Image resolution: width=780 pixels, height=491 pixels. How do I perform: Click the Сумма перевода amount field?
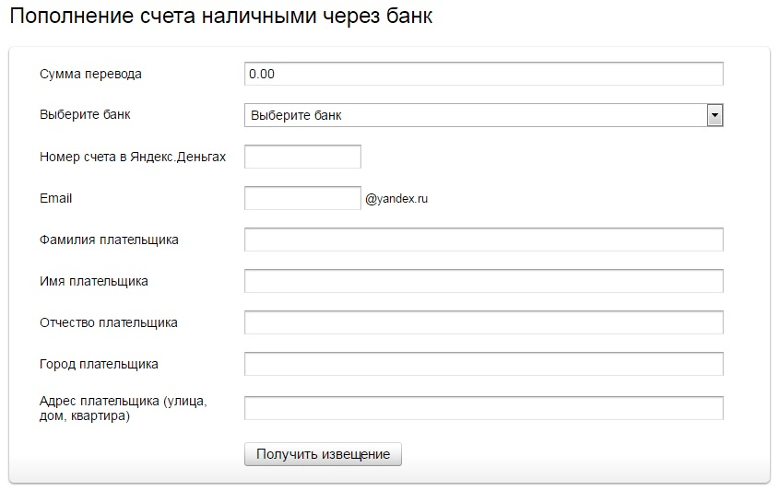pyautogui.click(x=484, y=74)
